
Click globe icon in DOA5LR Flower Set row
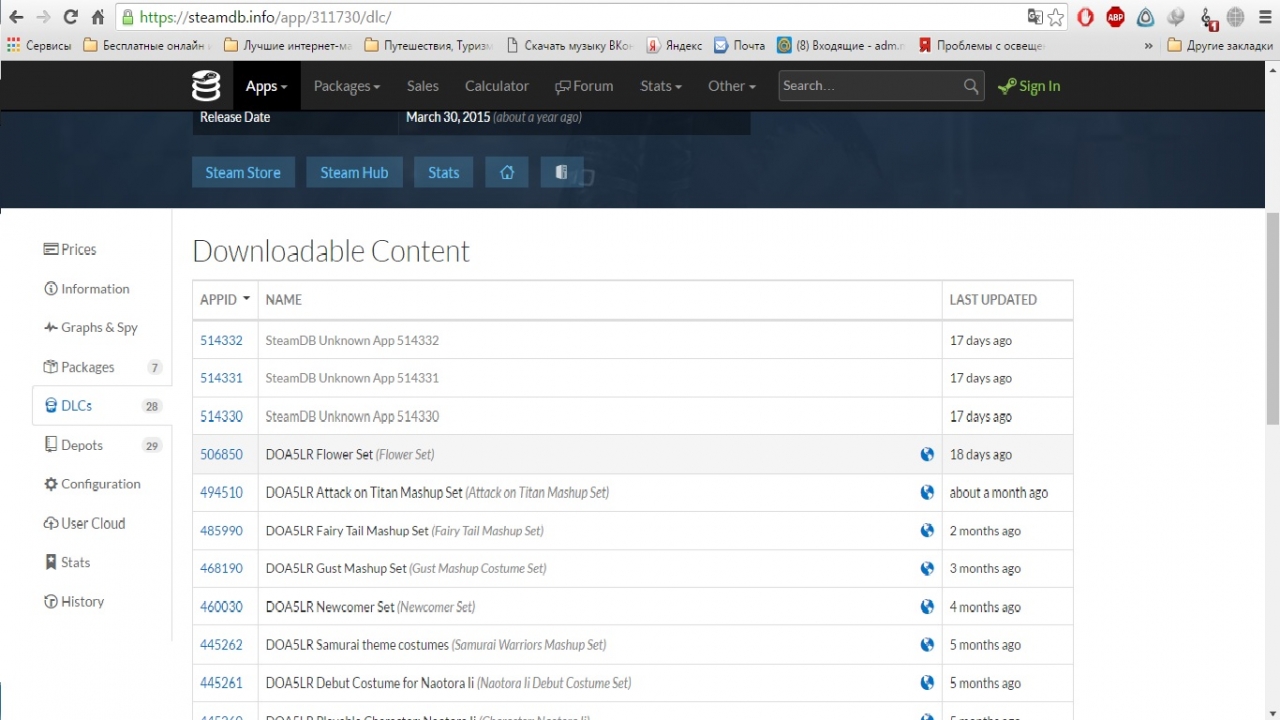click(x=927, y=454)
